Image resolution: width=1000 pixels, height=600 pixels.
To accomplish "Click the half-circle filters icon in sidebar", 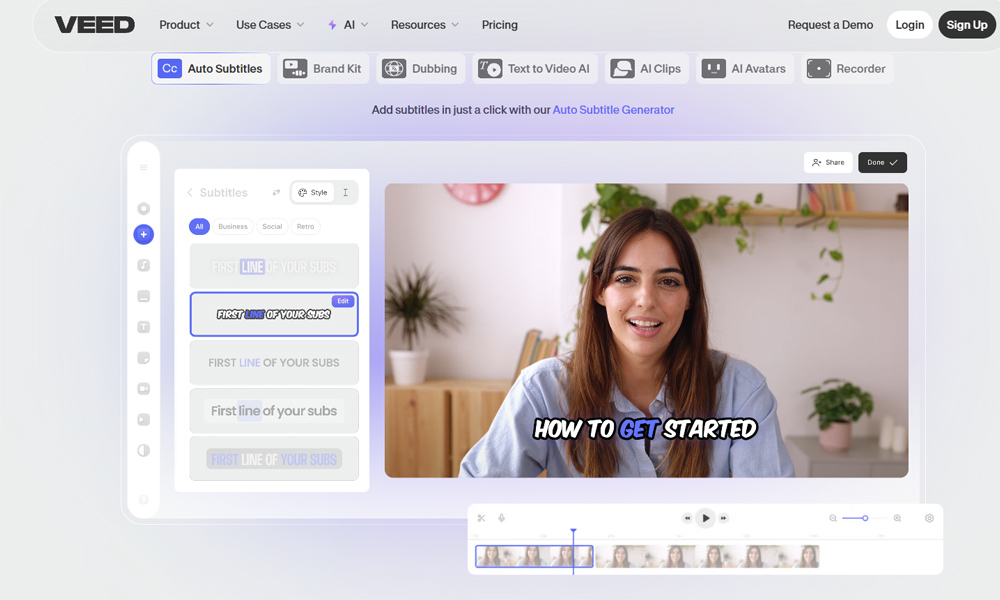I will pyautogui.click(x=143, y=450).
